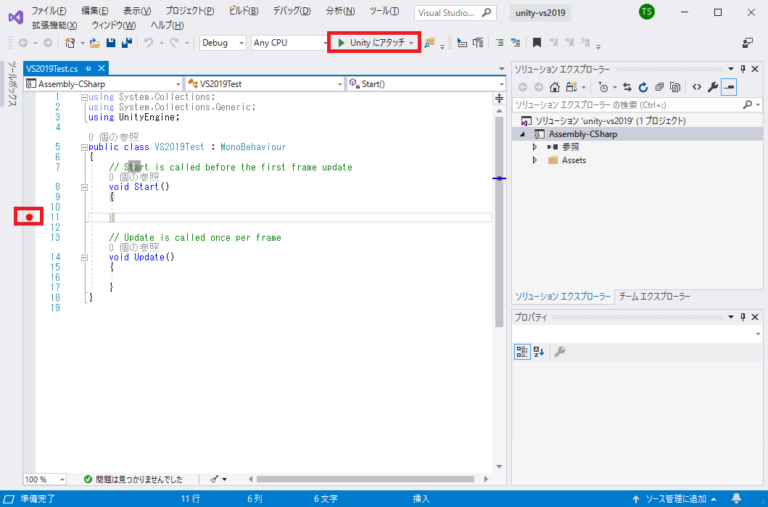Click the Visual Studio search box

coord(455,13)
